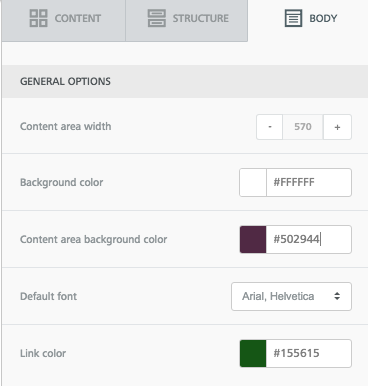
Task: Collapse the GENERAL OPTIONS section header
Action: pos(185,81)
